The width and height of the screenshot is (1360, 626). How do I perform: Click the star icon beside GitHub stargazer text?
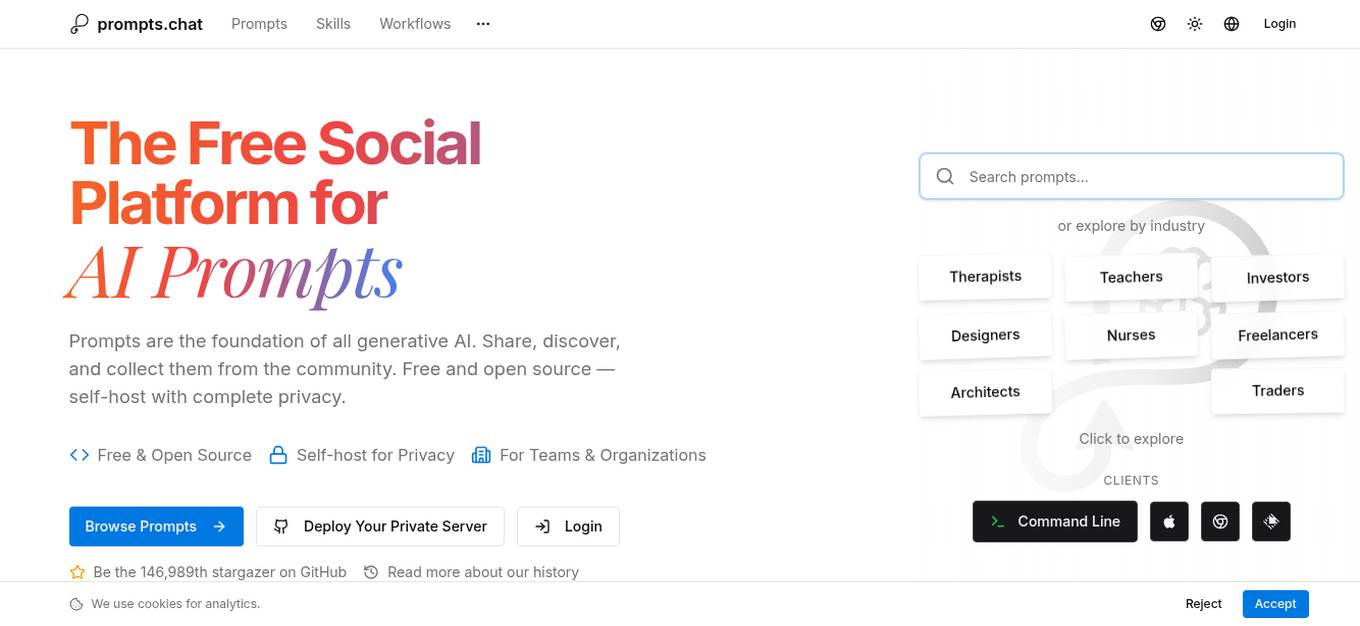[x=77, y=572]
